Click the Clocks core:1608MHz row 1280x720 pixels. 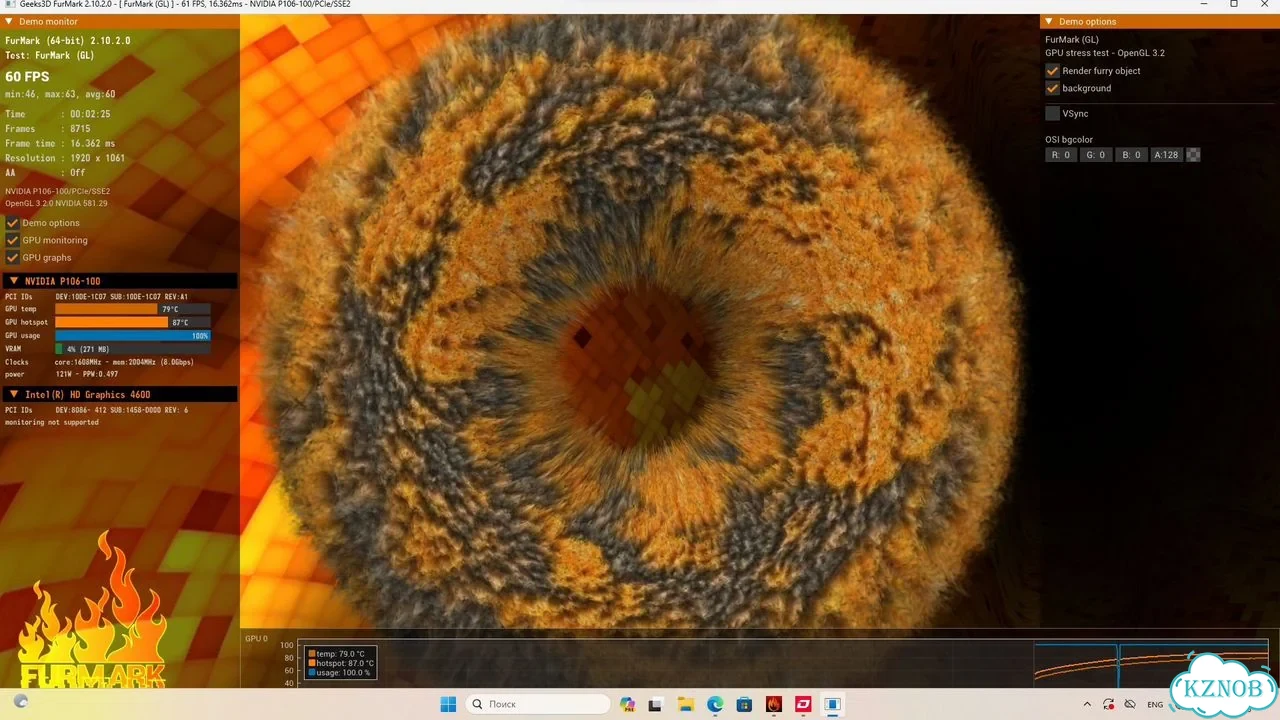100,362
